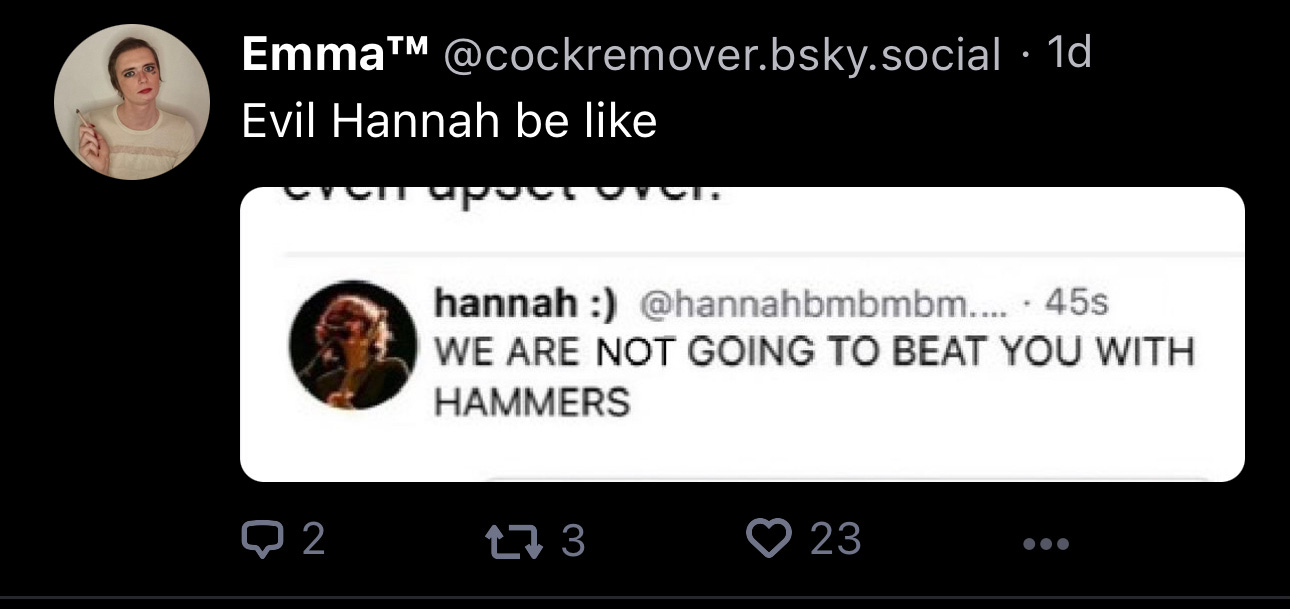Open hannah's avatar in embedded screenshot
1290x609 pixels.
[x=353, y=345]
